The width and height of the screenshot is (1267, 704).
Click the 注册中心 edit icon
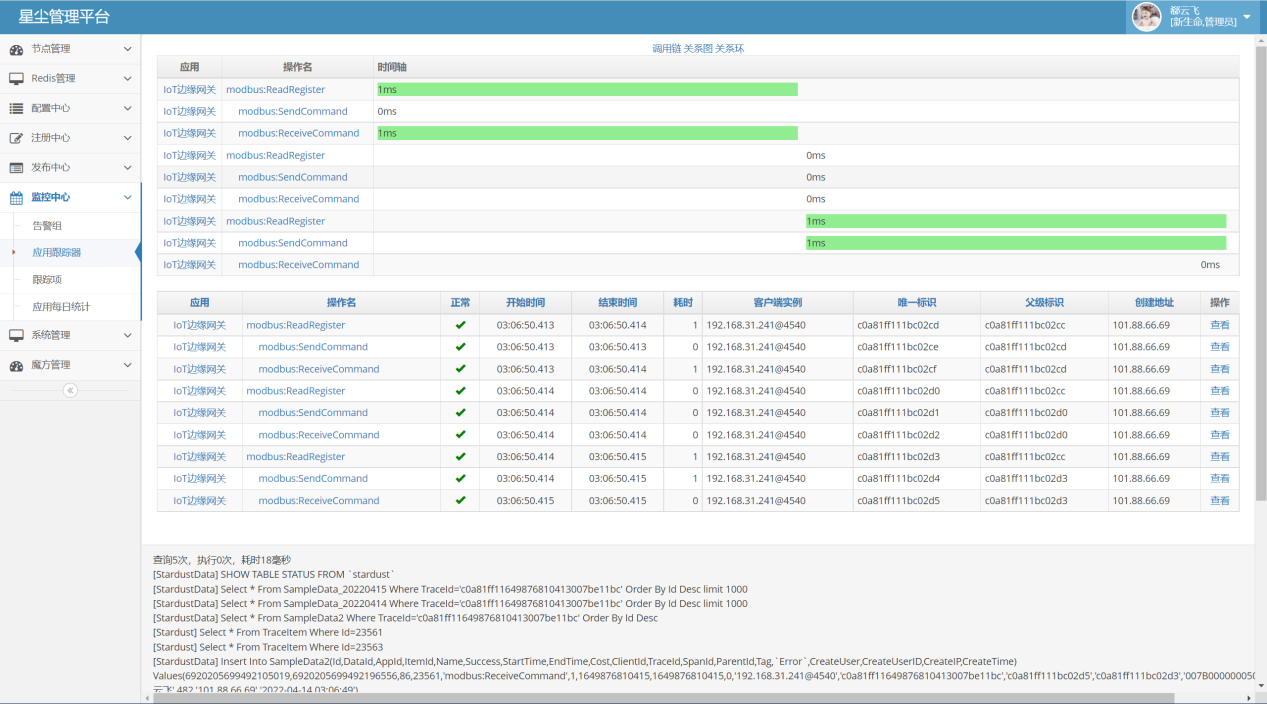[x=16, y=138]
